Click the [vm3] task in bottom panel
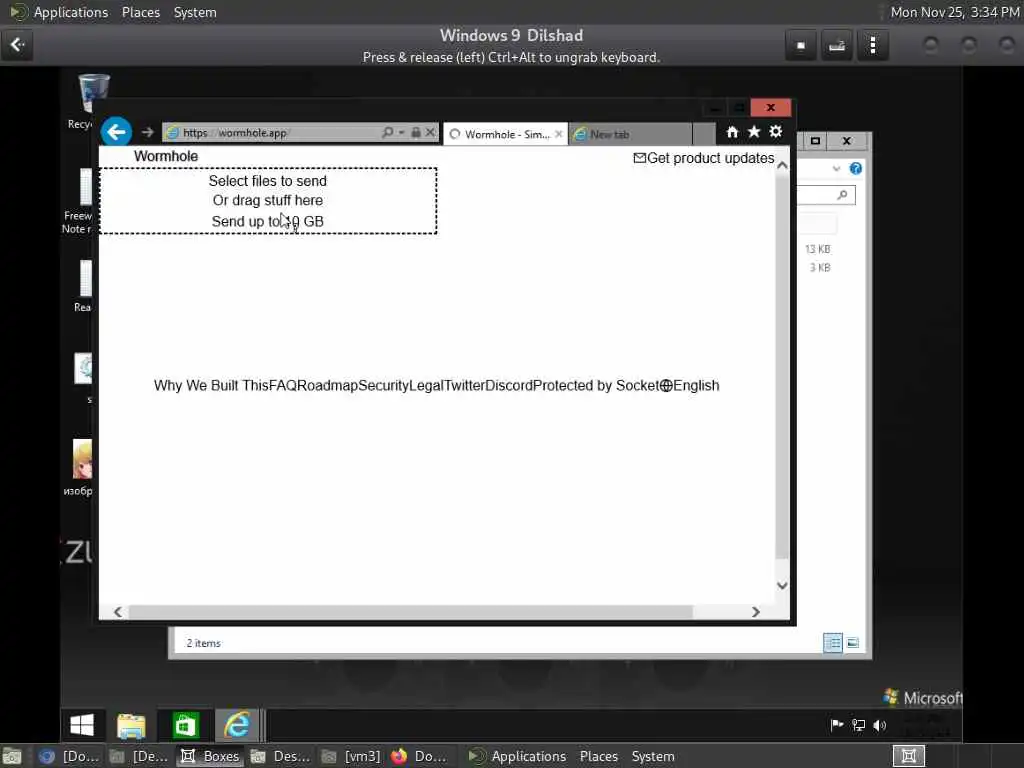 pyautogui.click(x=351, y=756)
